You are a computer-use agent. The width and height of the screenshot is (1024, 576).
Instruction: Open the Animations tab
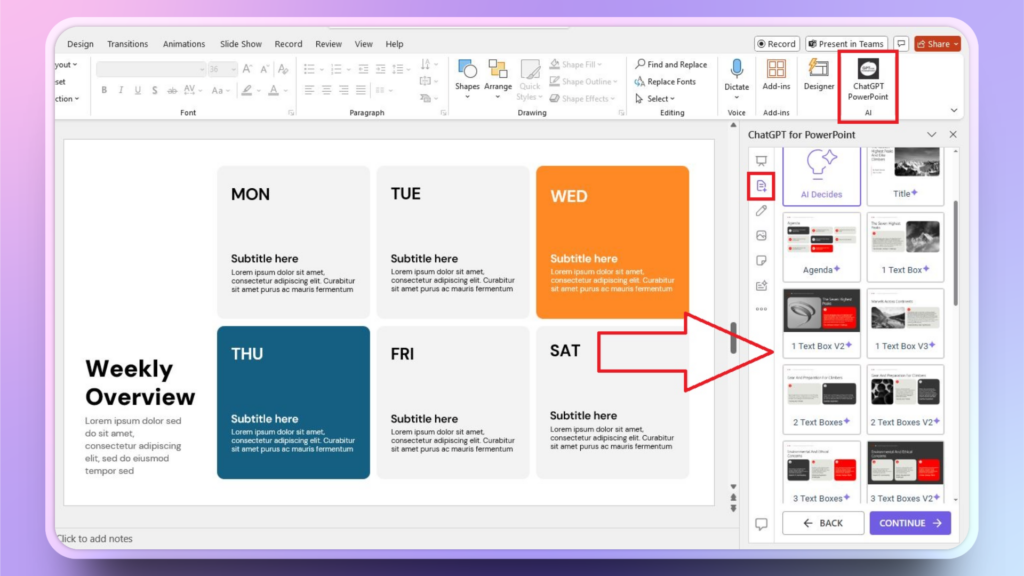coord(184,44)
